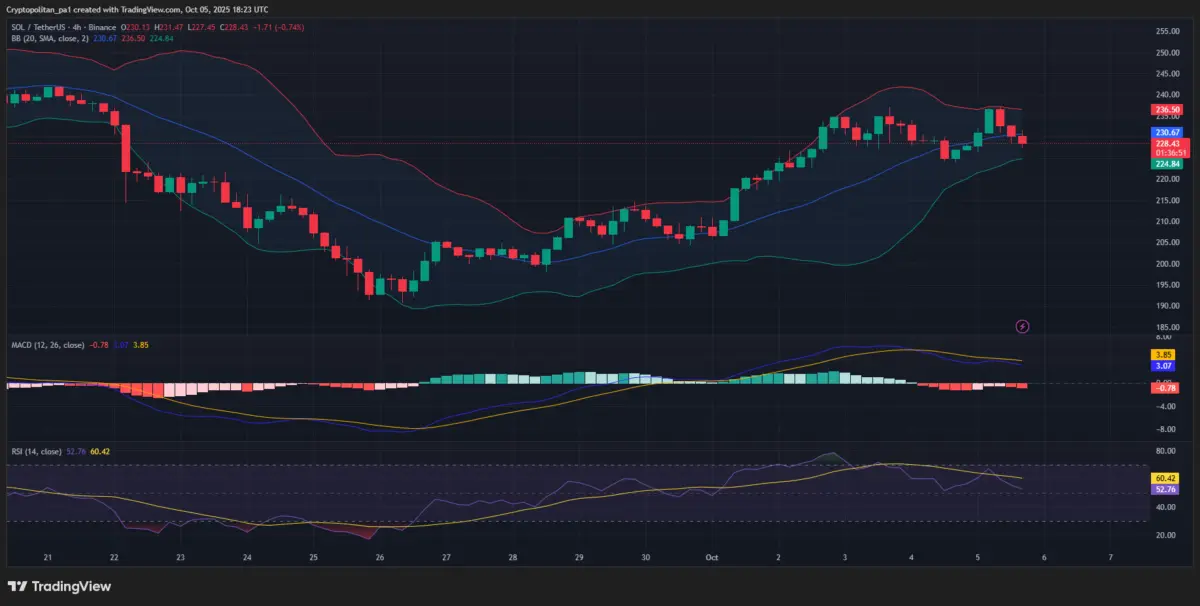The image size is (1200, 606).
Task: Click the TradingView wordmark text
Action: tap(72, 587)
